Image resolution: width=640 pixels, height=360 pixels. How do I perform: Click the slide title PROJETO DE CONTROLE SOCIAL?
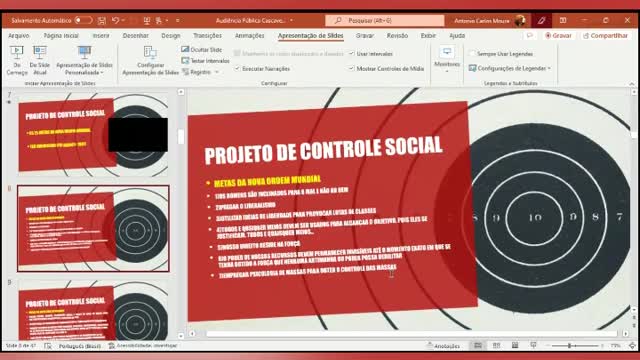(x=323, y=150)
